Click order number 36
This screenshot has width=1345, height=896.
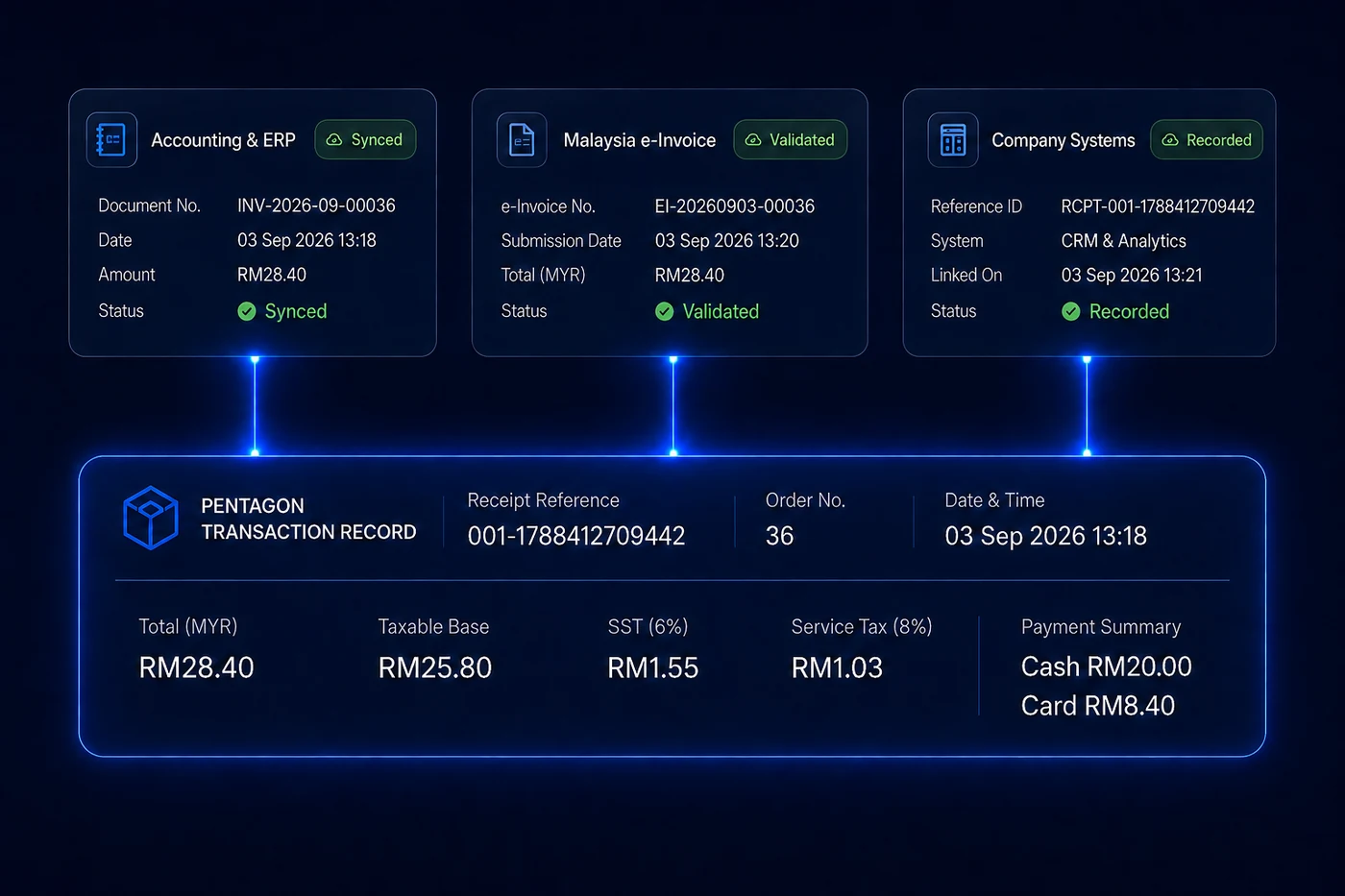click(x=779, y=536)
